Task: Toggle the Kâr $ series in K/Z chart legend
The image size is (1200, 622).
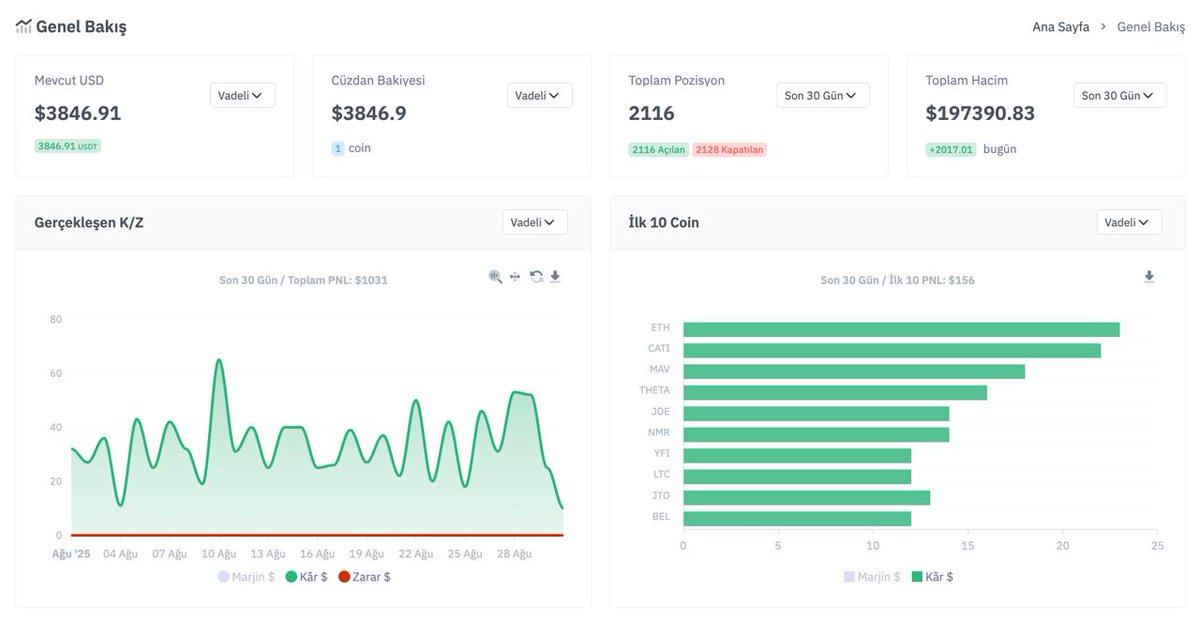Action: pyautogui.click(x=306, y=577)
